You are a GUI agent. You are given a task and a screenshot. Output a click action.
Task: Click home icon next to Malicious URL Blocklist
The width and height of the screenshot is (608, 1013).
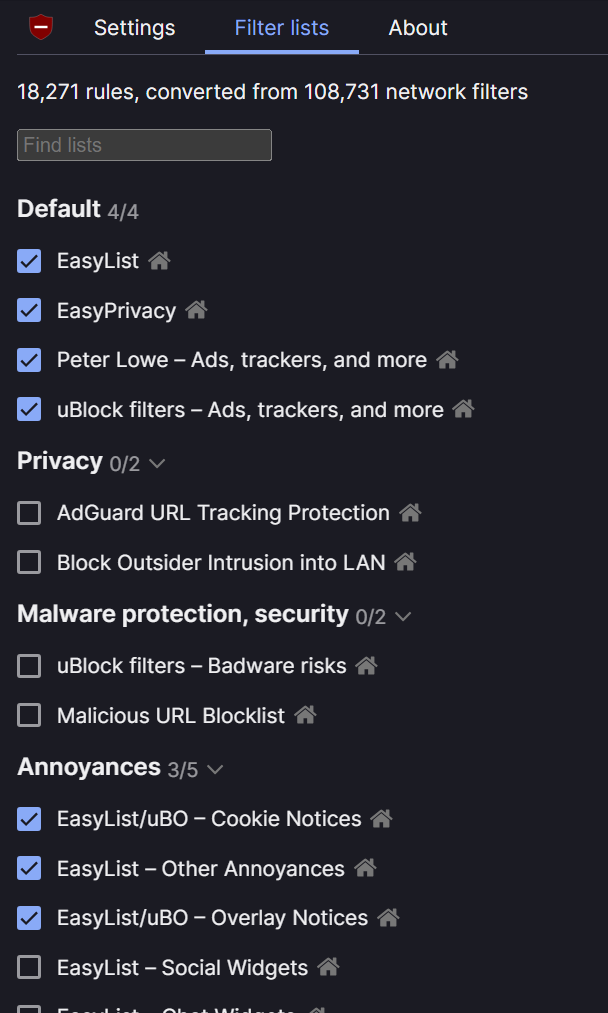pyautogui.click(x=305, y=715)
